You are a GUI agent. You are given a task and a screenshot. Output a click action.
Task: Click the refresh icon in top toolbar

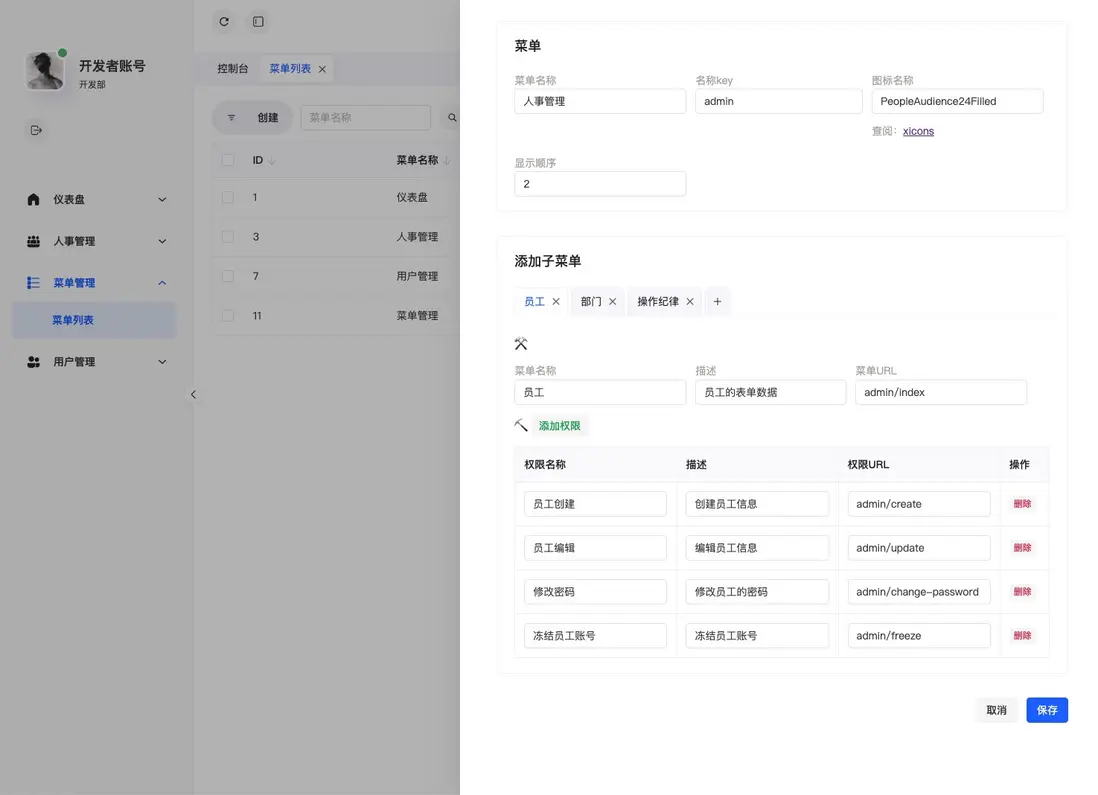[x=224, y=22]
